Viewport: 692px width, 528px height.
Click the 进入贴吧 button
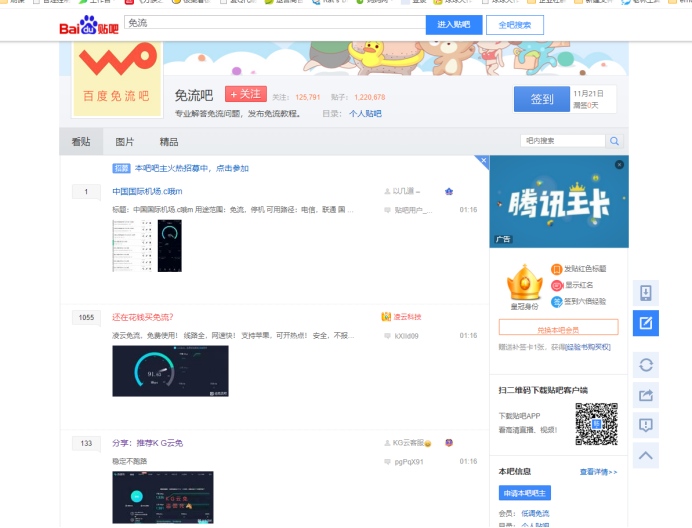pos(453,24)
